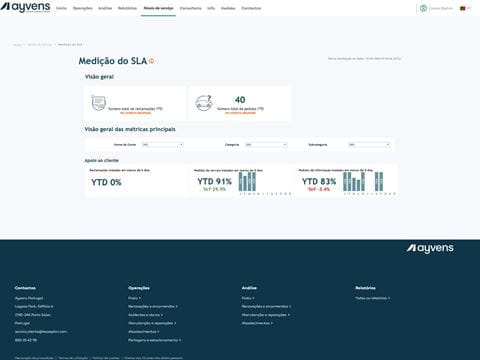Click the YTD 83% bar chart
Screen dimensions: 480x360
point(363,182)
